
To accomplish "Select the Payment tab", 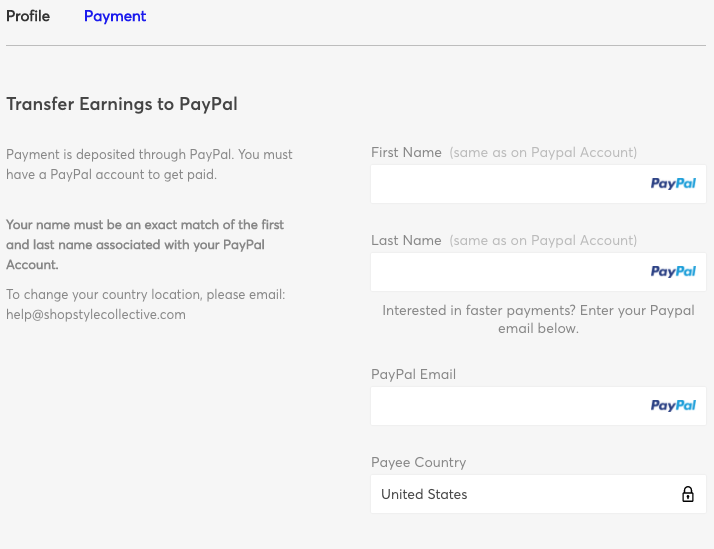I will 115,16.
